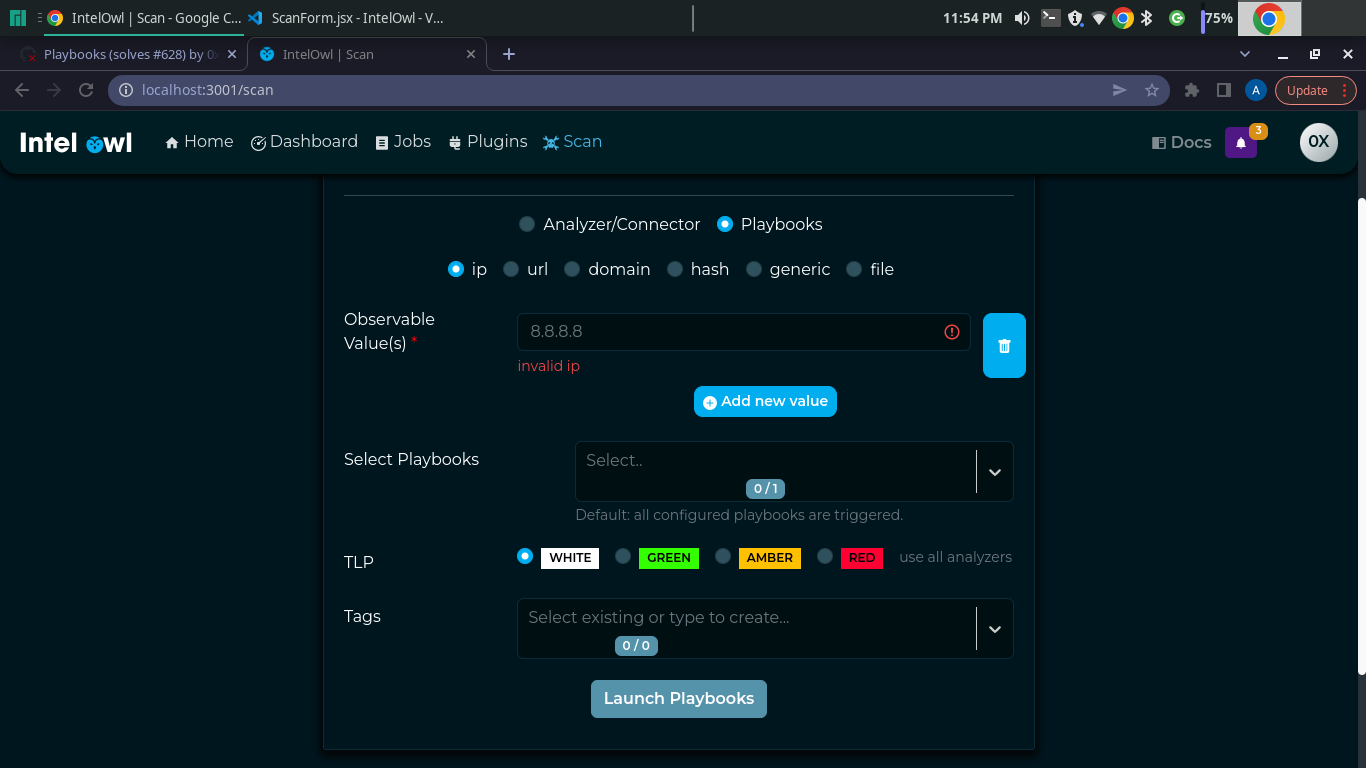Select the AMBER TLP option
1366x768 pixels.
pos(723,556)
